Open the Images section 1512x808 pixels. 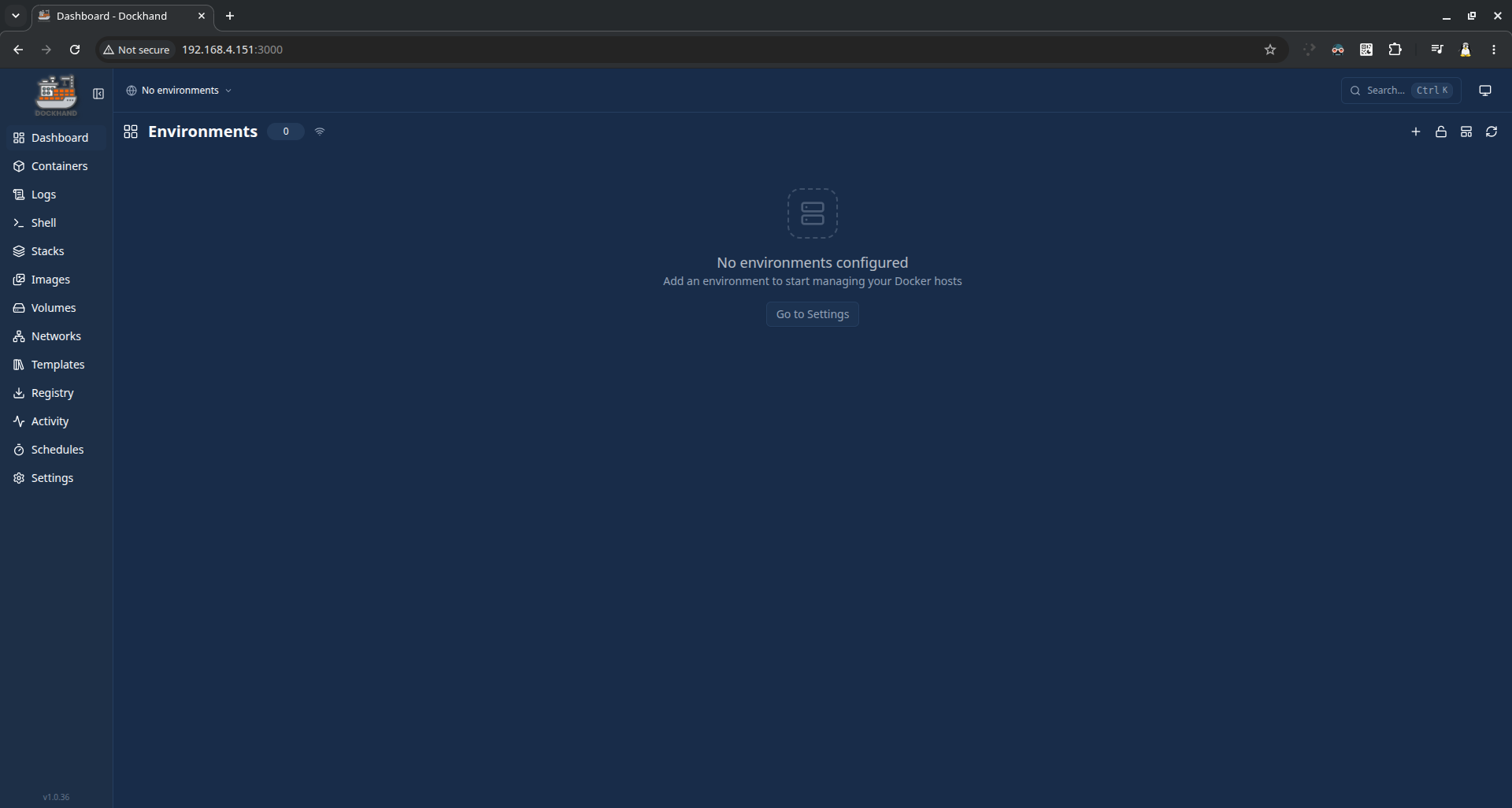pos(56,280)
